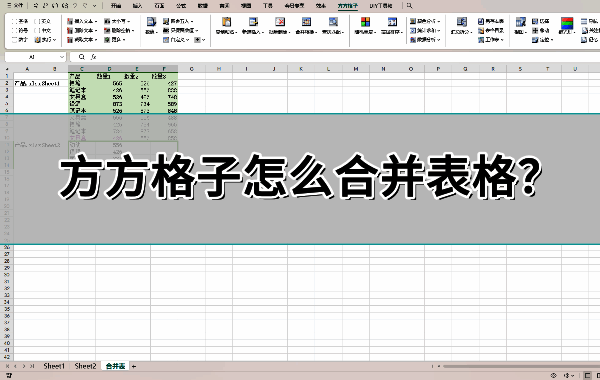Click the first quick access toolbar icon
This screenshot has width=600, height=380.
point(36,6)
